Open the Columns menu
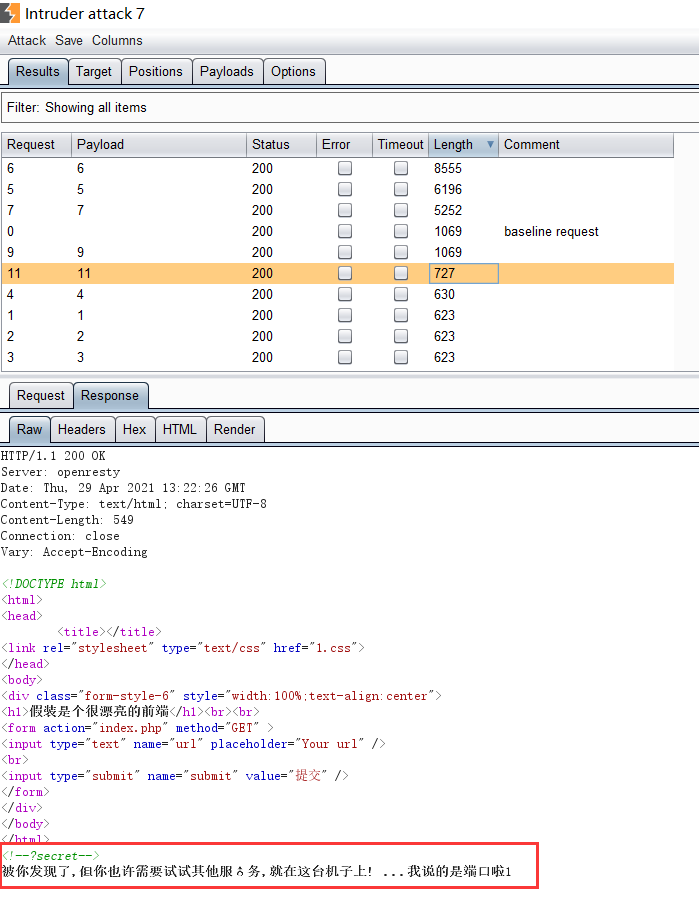 pyautogui.click(x=117, y=40)
